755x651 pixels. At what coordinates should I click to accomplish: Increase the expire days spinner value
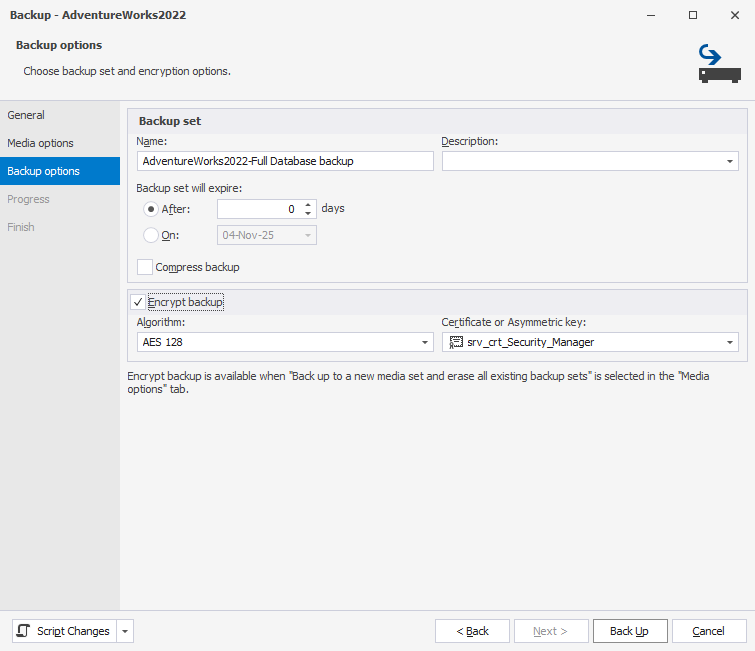coord(308,205)
